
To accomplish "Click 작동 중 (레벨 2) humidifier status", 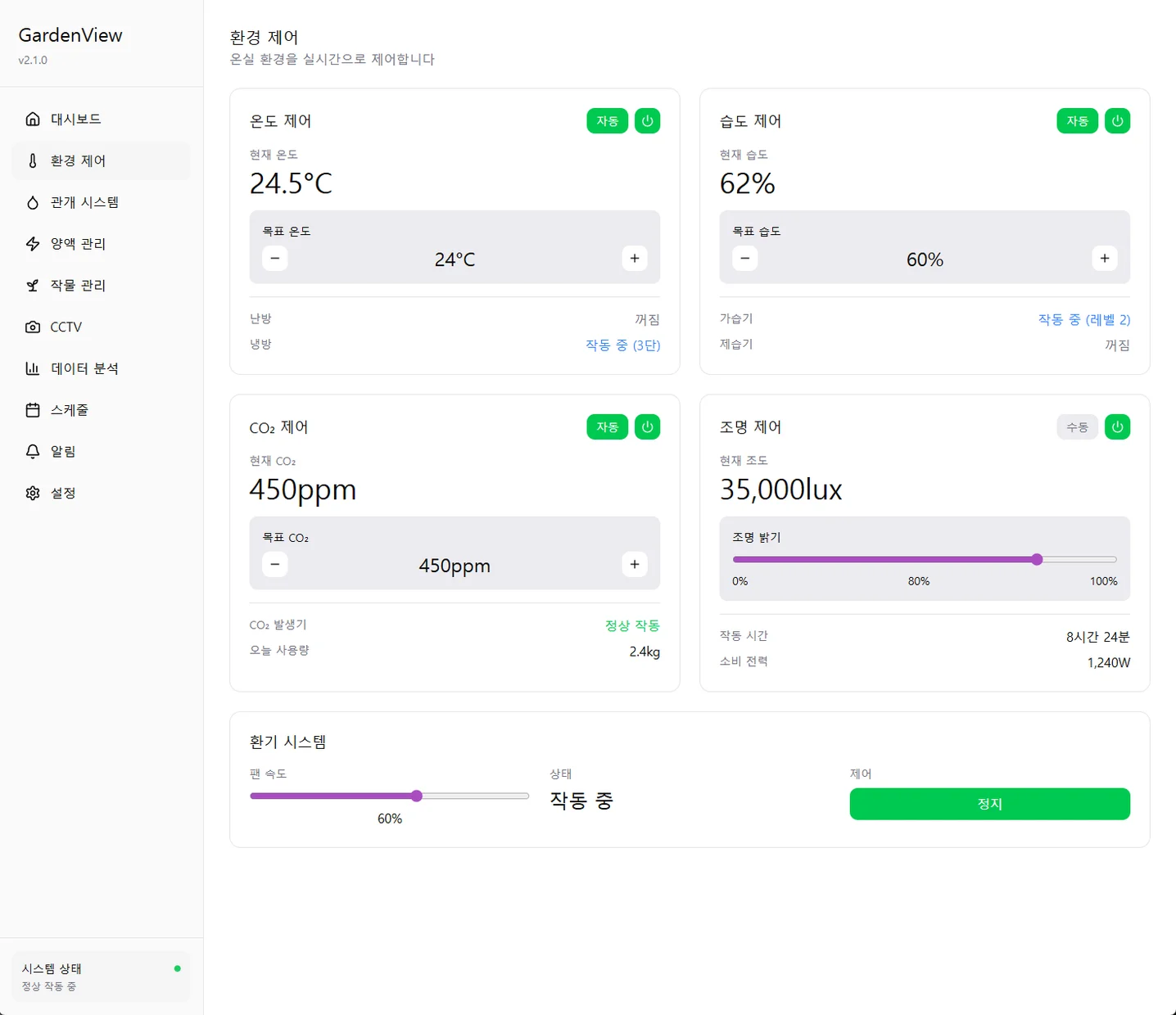I will [x=1084, y=320].
